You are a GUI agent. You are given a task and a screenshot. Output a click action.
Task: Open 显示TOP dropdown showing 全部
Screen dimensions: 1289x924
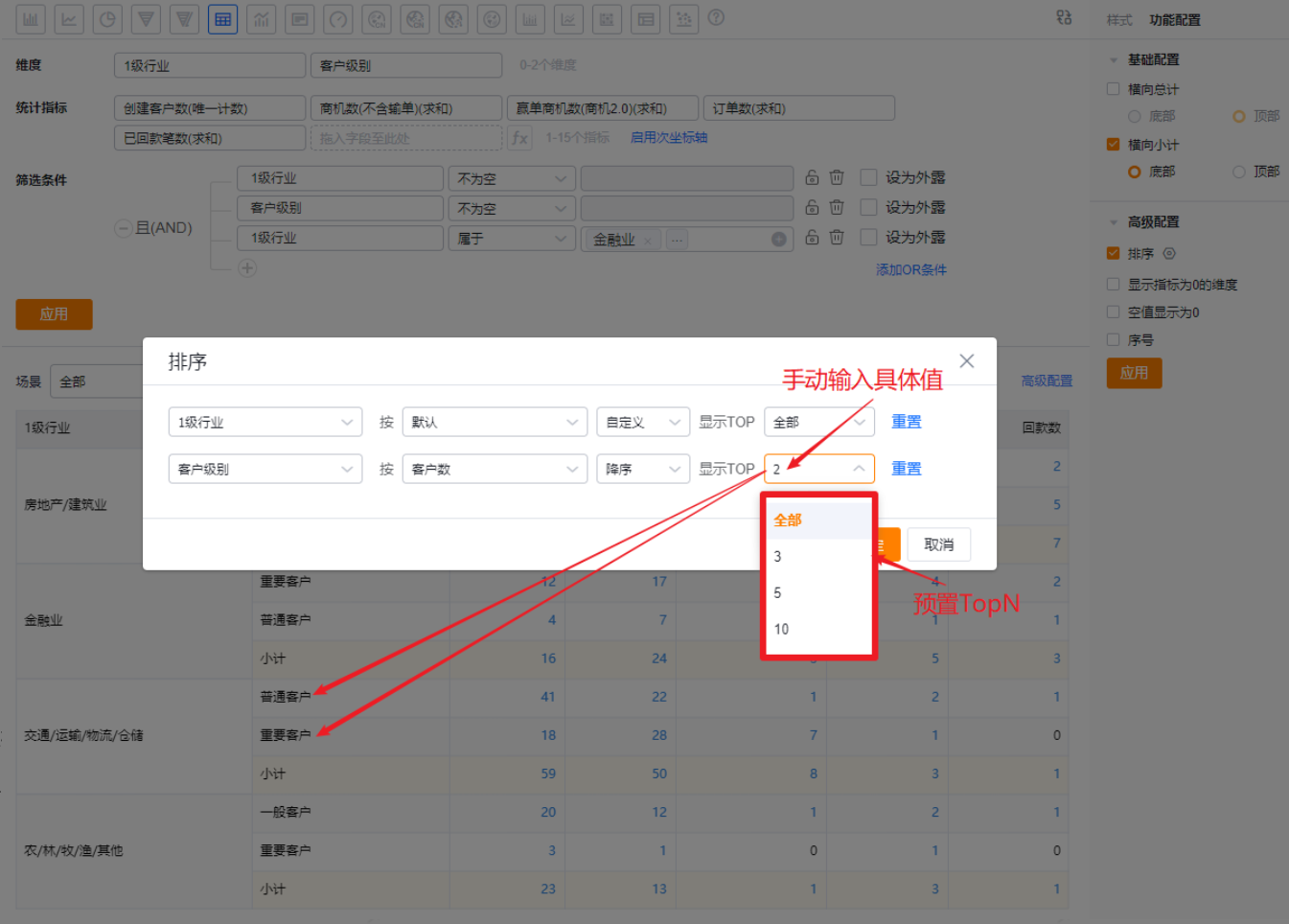point(819,422)
